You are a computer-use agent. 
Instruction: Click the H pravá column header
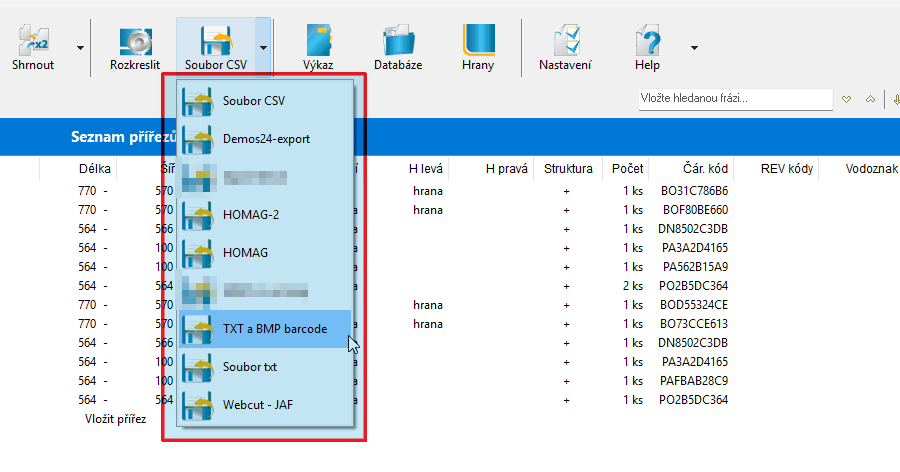tap(506, 169)
